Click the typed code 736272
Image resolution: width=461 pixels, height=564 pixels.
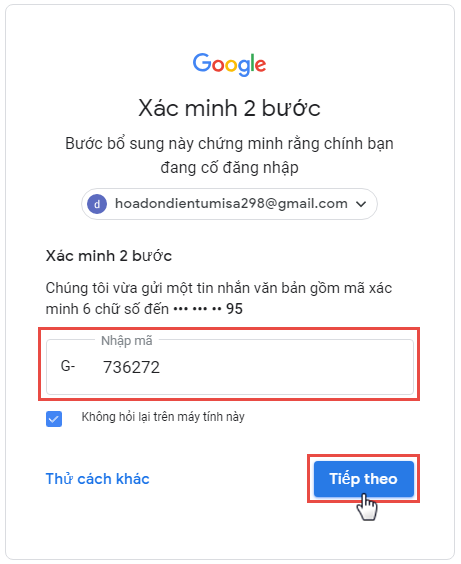[x=131, y=367]
